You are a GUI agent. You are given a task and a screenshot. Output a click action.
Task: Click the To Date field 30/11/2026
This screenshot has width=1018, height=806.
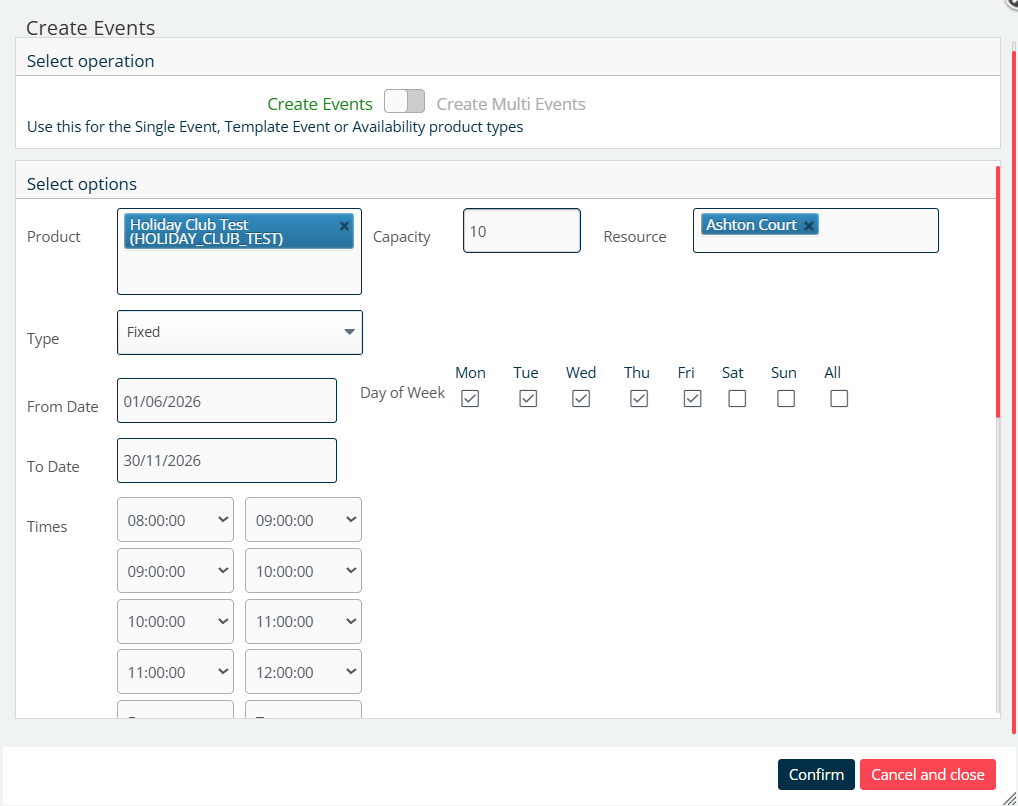(x=227, y=460)
